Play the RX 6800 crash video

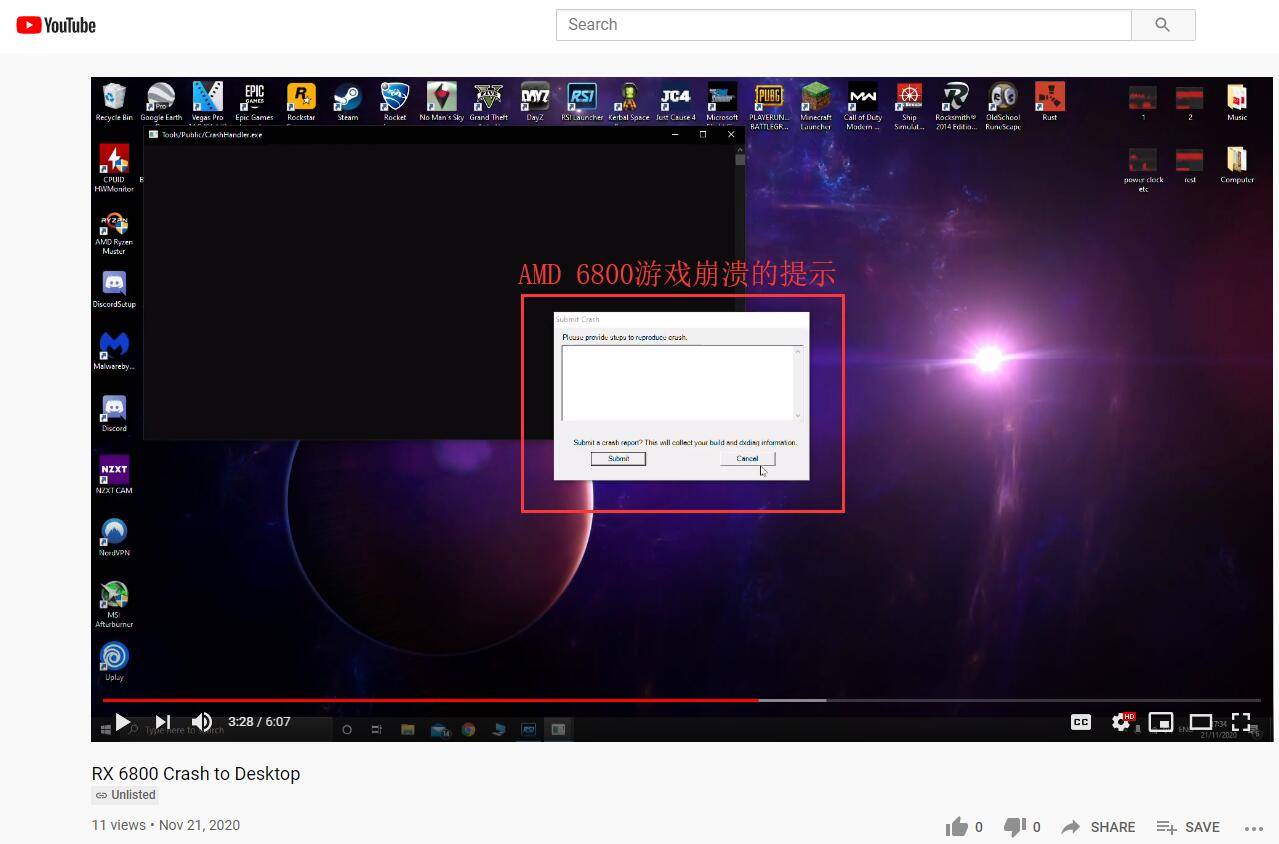click(x=122, y=722)
